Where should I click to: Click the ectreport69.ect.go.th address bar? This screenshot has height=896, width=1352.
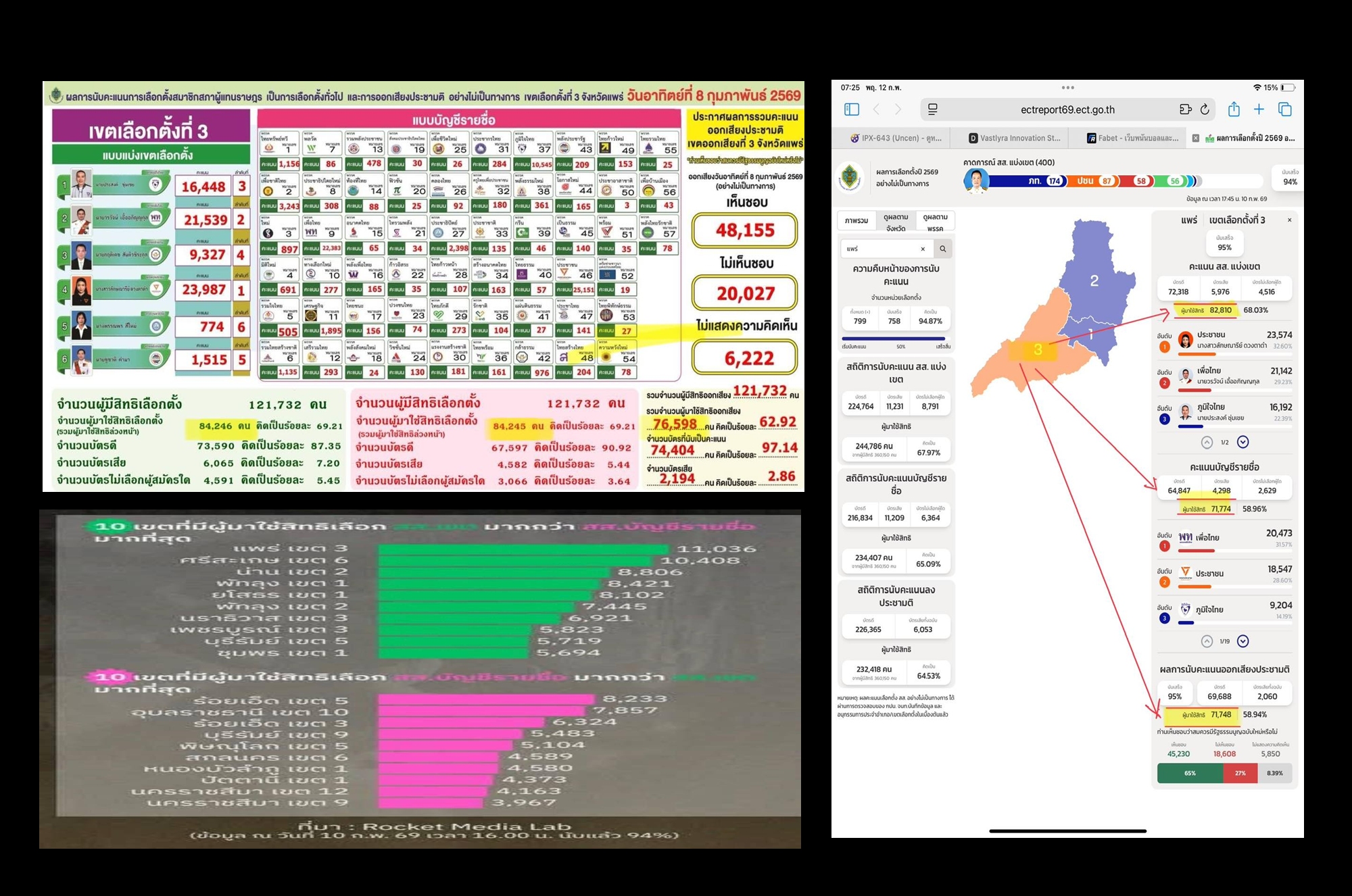(x=1067, y=109)
